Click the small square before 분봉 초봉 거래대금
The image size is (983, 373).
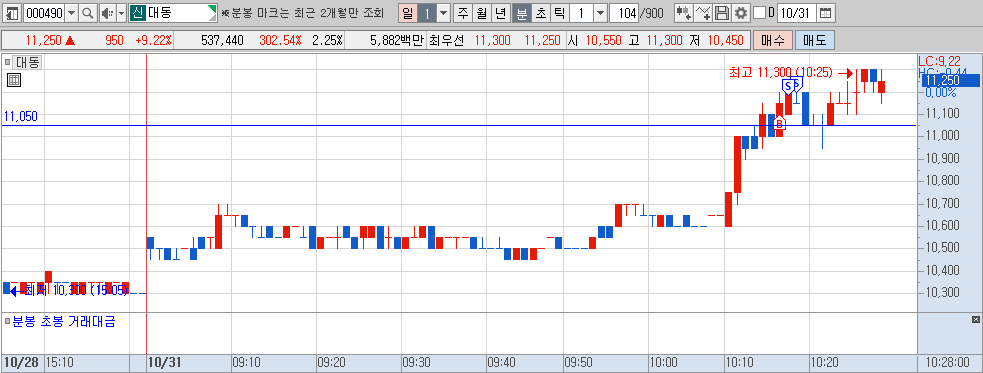(8, 322)
